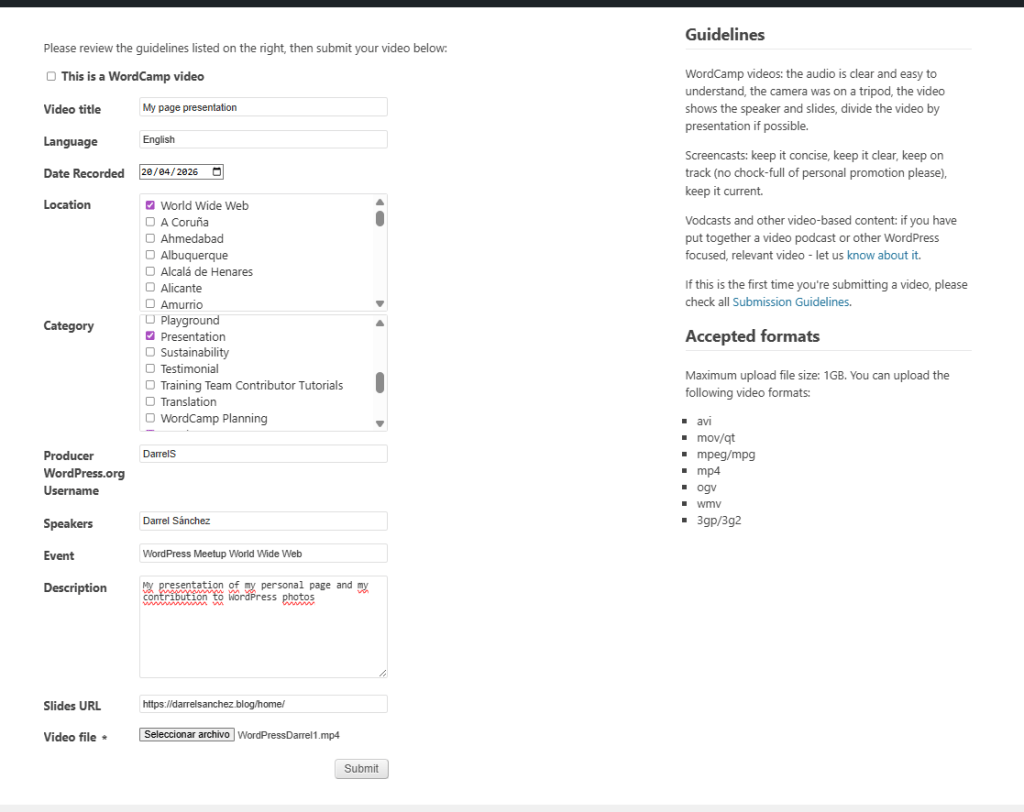
Task: Uncheck the World Wide Web location
Action: pyautogui.click(x=150, y=205)
